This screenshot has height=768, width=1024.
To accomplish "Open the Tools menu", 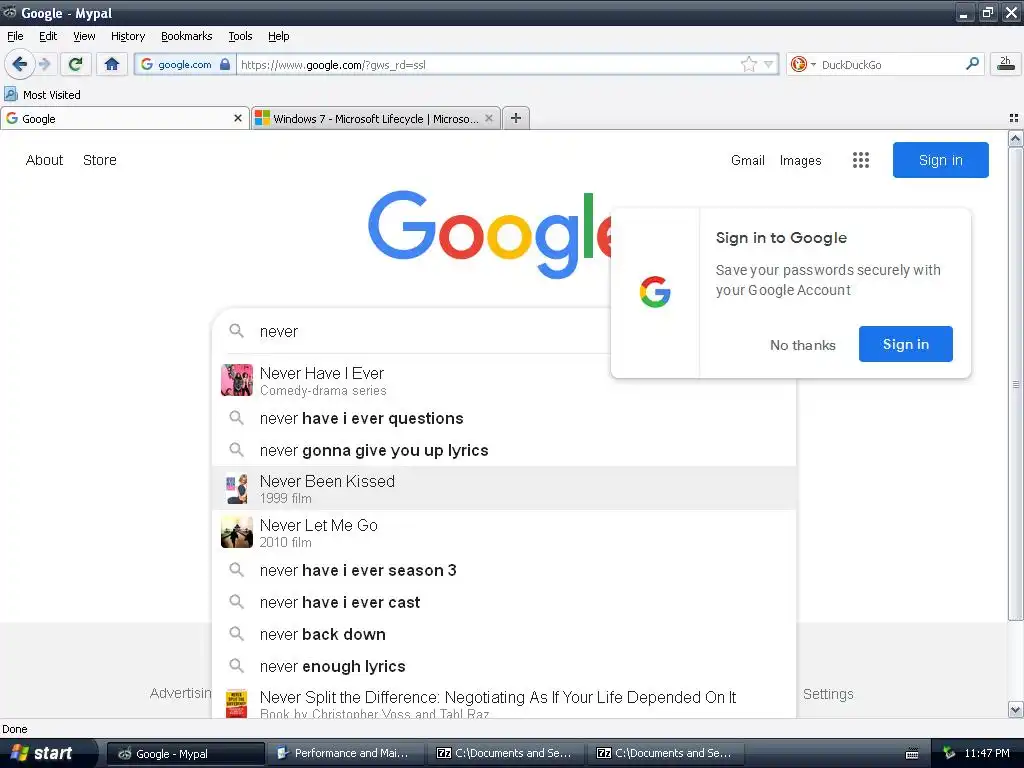I will click(240, 36).
